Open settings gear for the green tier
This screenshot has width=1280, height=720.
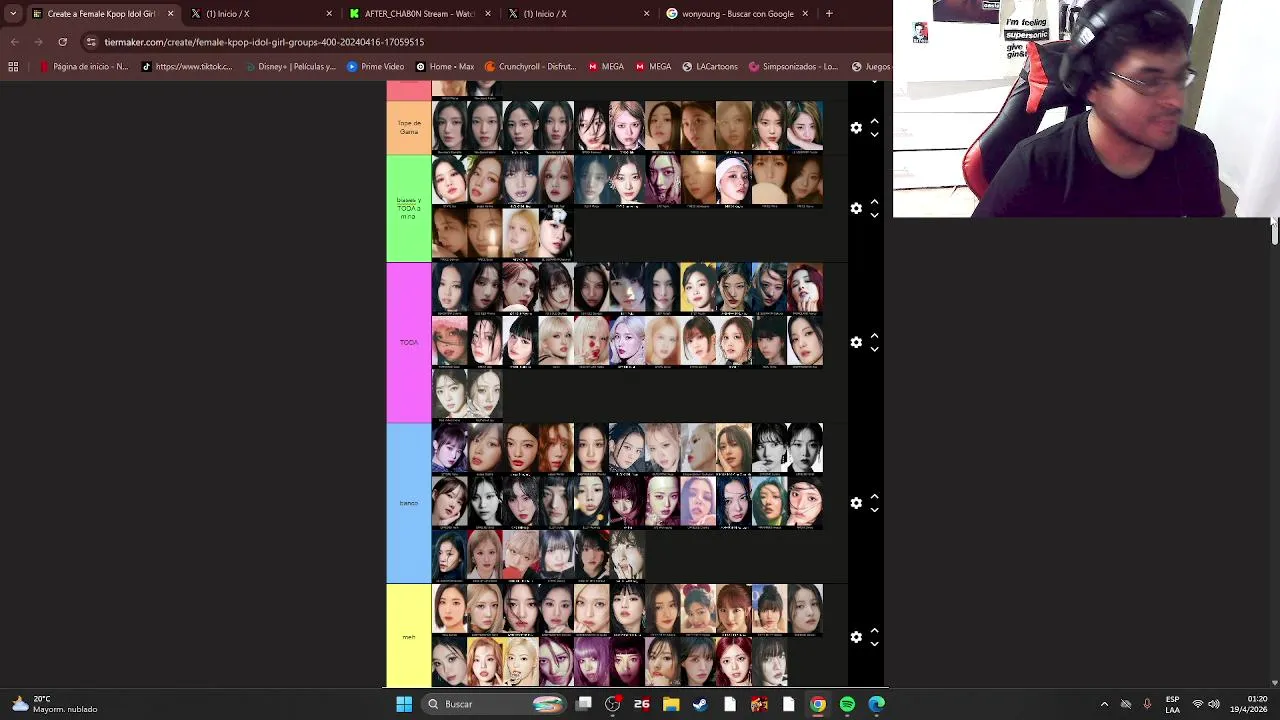click(x=856, y=208)
